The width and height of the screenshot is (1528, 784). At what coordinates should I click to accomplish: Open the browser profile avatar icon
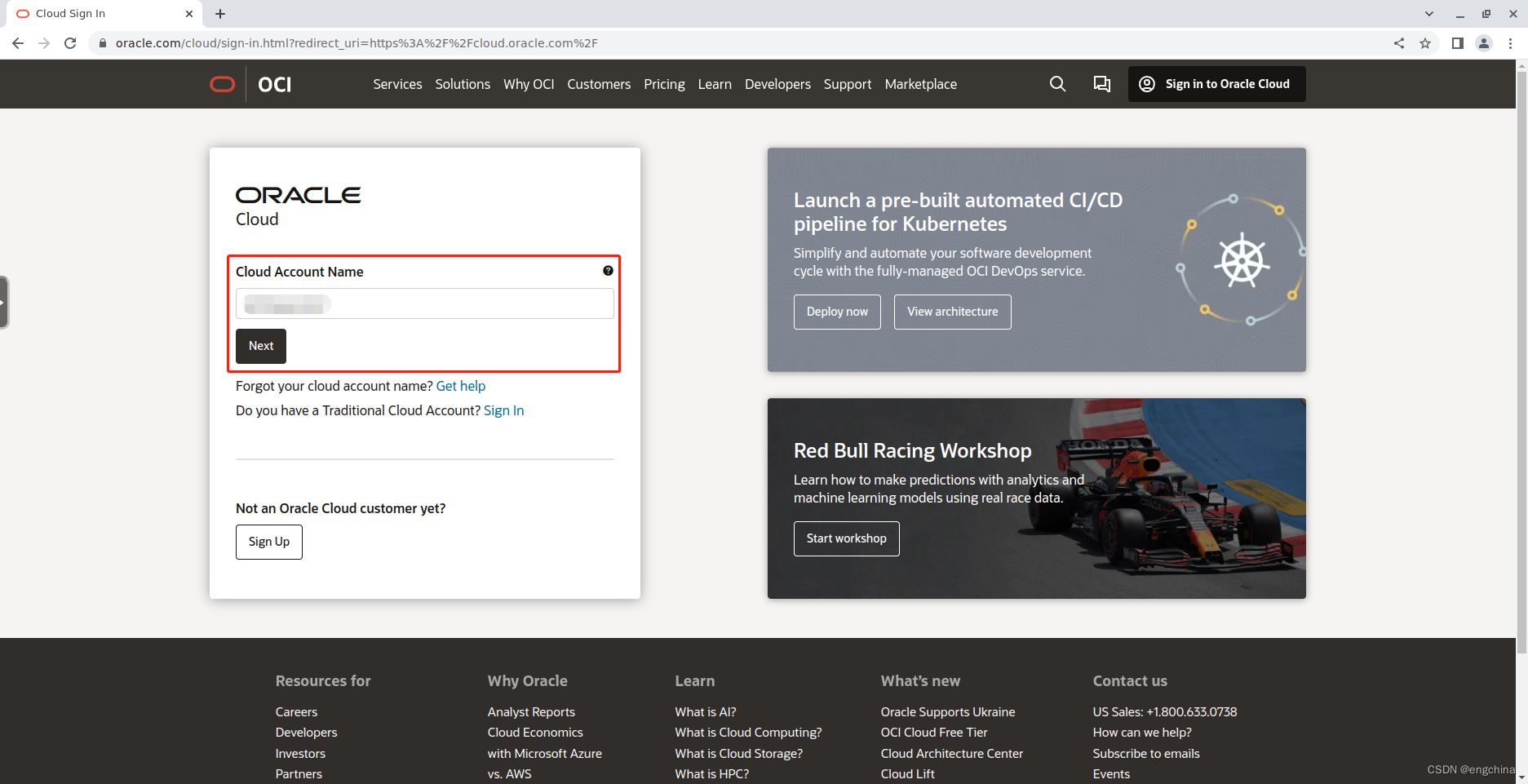pos(1484,43)
